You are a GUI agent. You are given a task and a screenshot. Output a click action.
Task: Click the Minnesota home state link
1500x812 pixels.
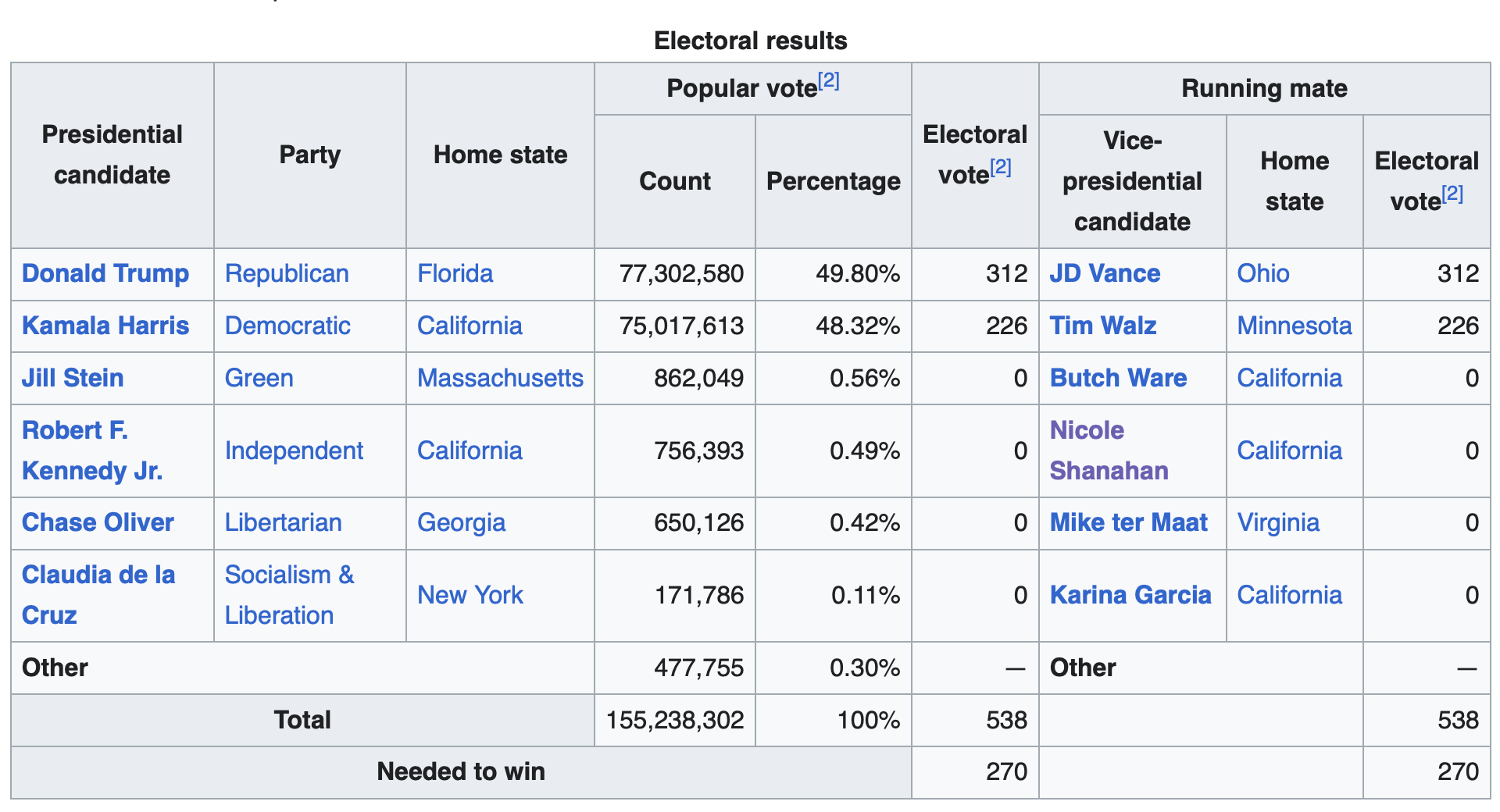point(1294,326)
